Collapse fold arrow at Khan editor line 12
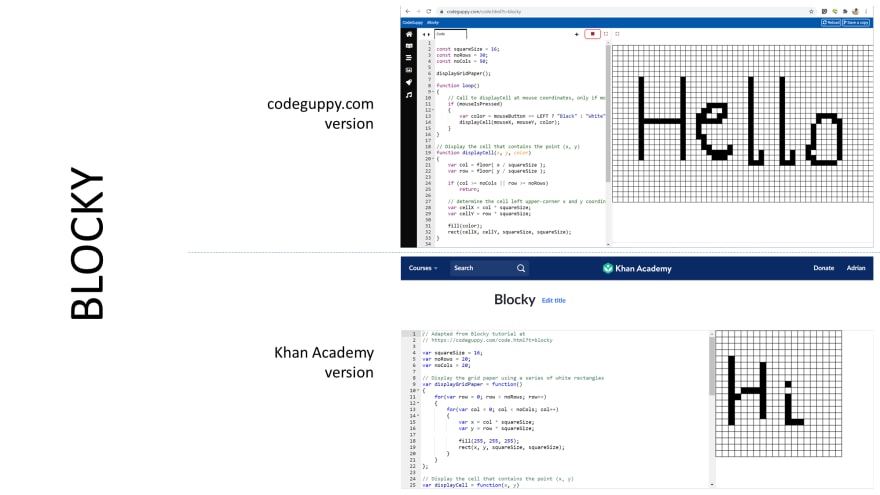The height and width of the screenshot is (495, 880). click(418, 403)
